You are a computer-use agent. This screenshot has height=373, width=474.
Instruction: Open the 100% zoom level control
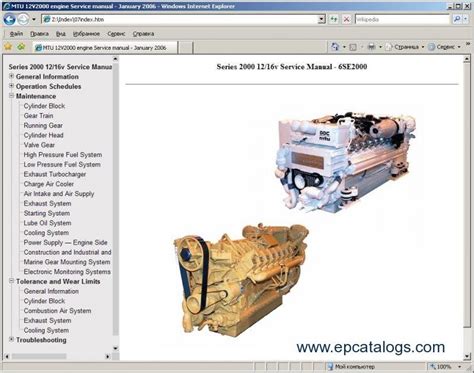(x=445, y=367)
